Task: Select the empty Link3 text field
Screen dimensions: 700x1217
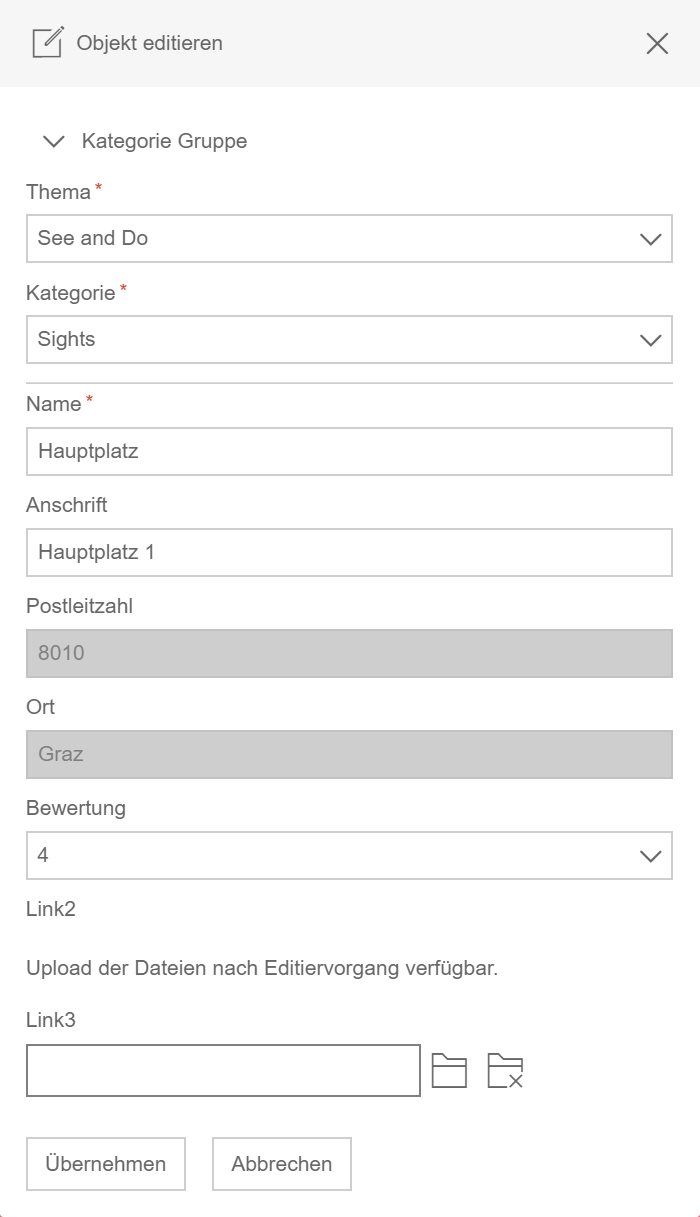Action: click(222, 1070)
